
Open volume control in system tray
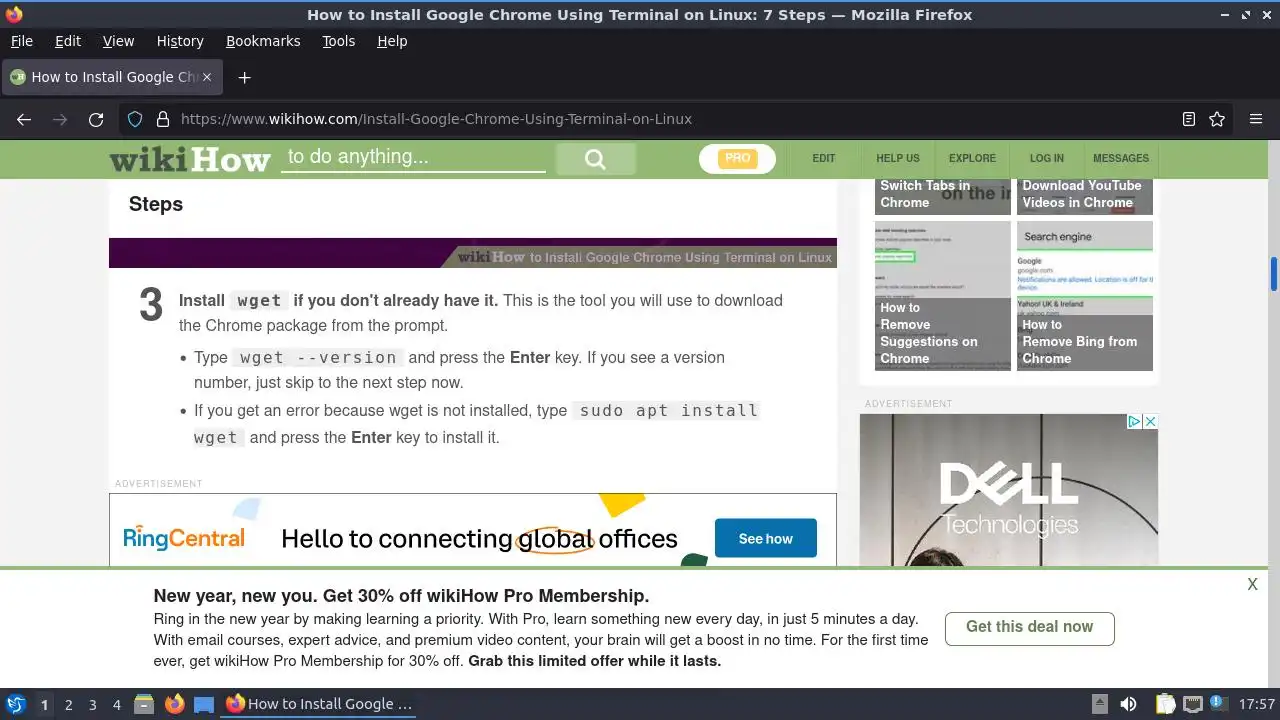(1128, 704)
